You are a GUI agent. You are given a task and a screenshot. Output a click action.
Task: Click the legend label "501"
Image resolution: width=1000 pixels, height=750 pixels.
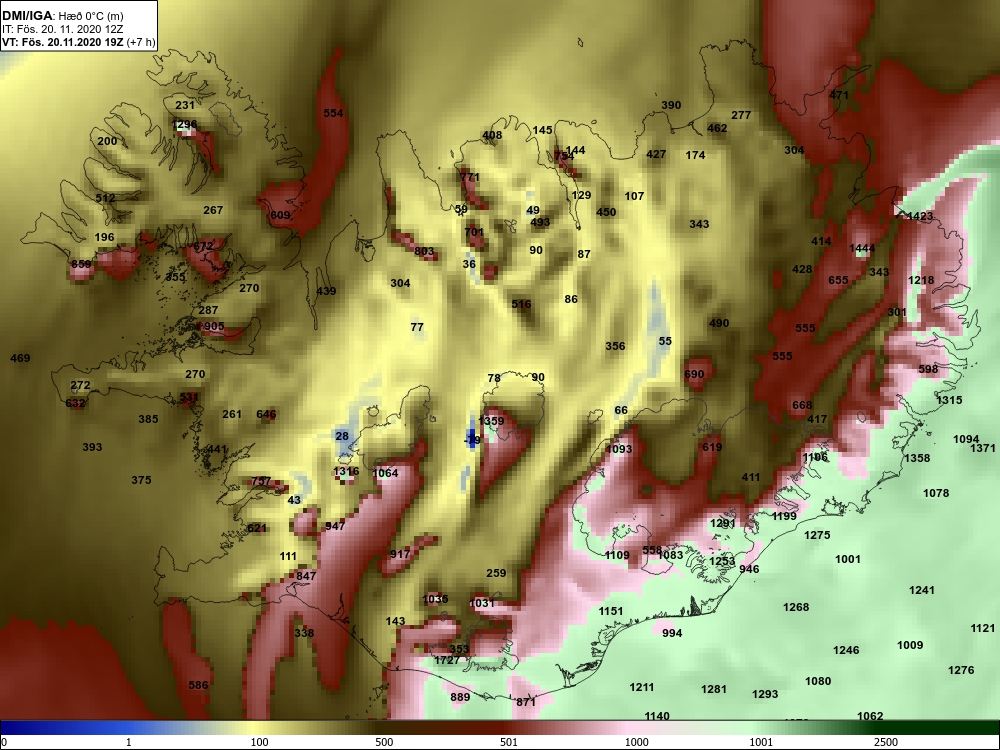(508, 742)
